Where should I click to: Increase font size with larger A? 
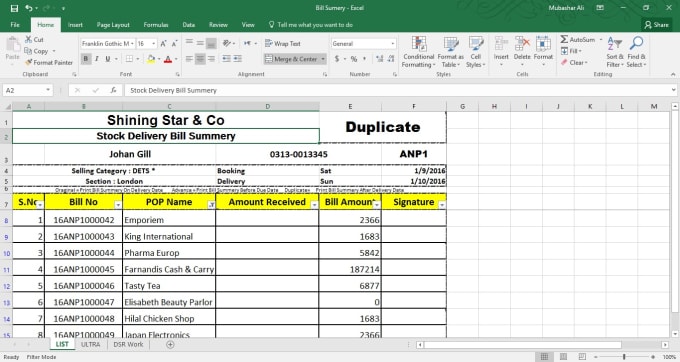tap(163, 44)
